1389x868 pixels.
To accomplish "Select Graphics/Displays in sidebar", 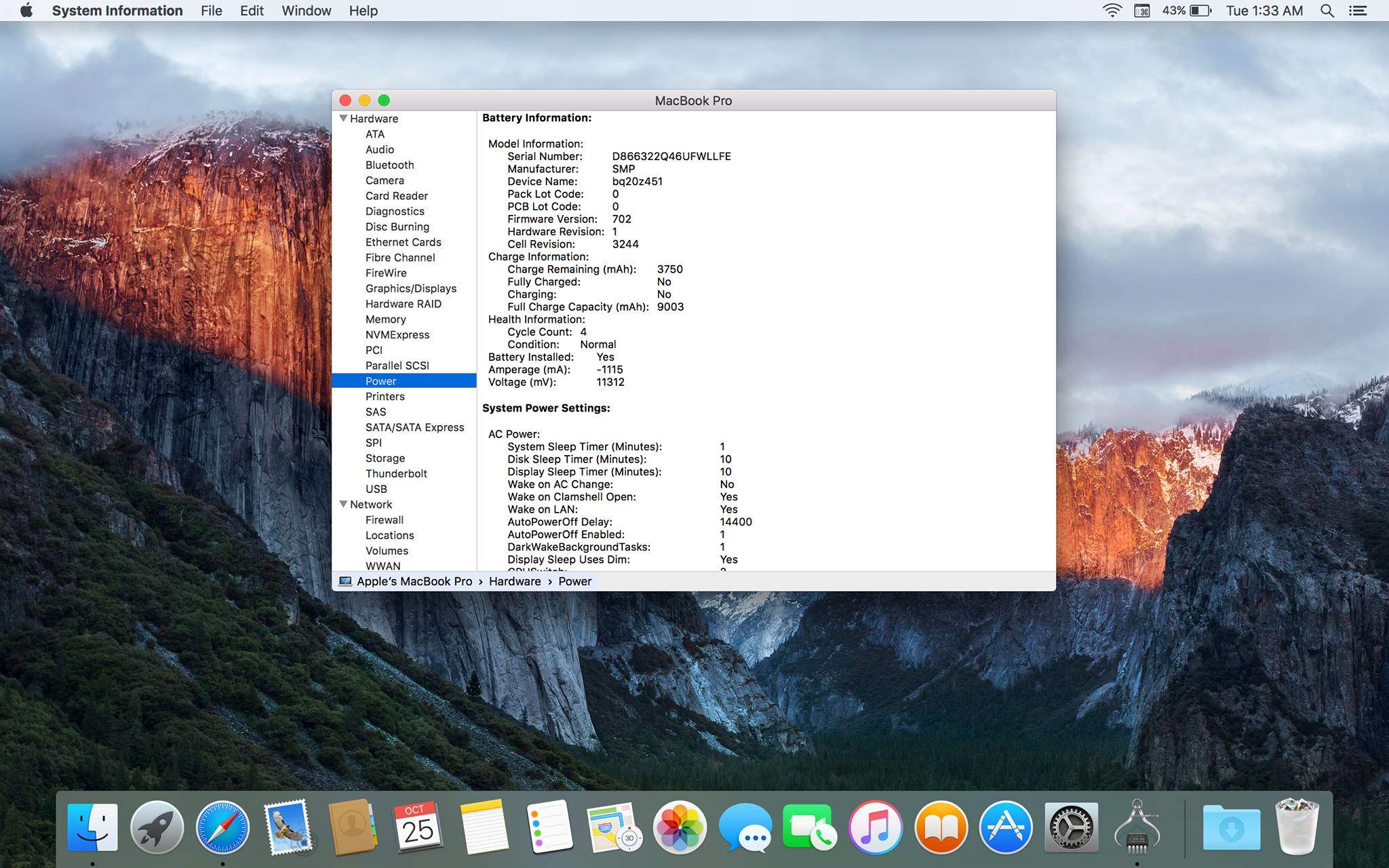I will point(410,289).
